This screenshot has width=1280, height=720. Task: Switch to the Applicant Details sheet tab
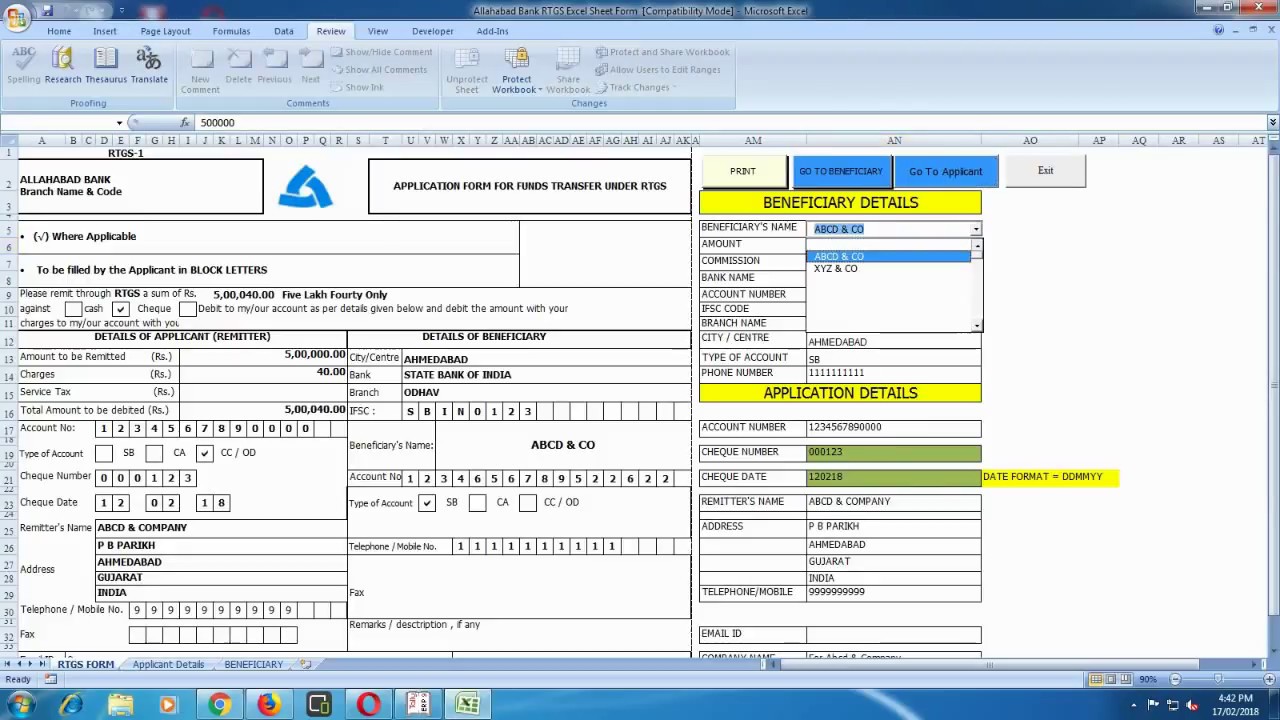pos(168,664)
